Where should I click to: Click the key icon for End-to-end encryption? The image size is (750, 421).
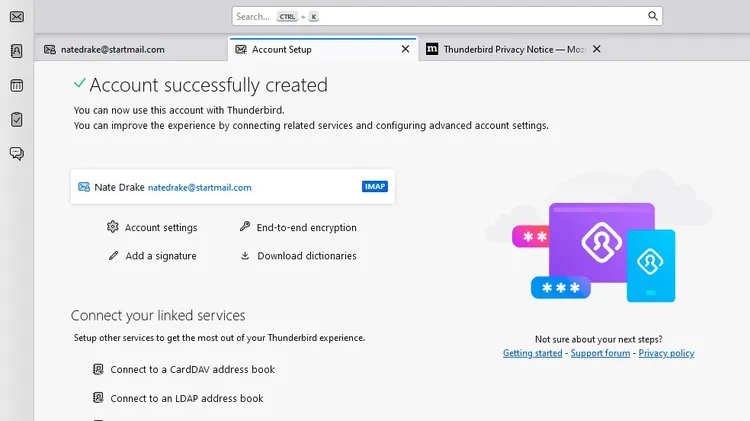244,226
